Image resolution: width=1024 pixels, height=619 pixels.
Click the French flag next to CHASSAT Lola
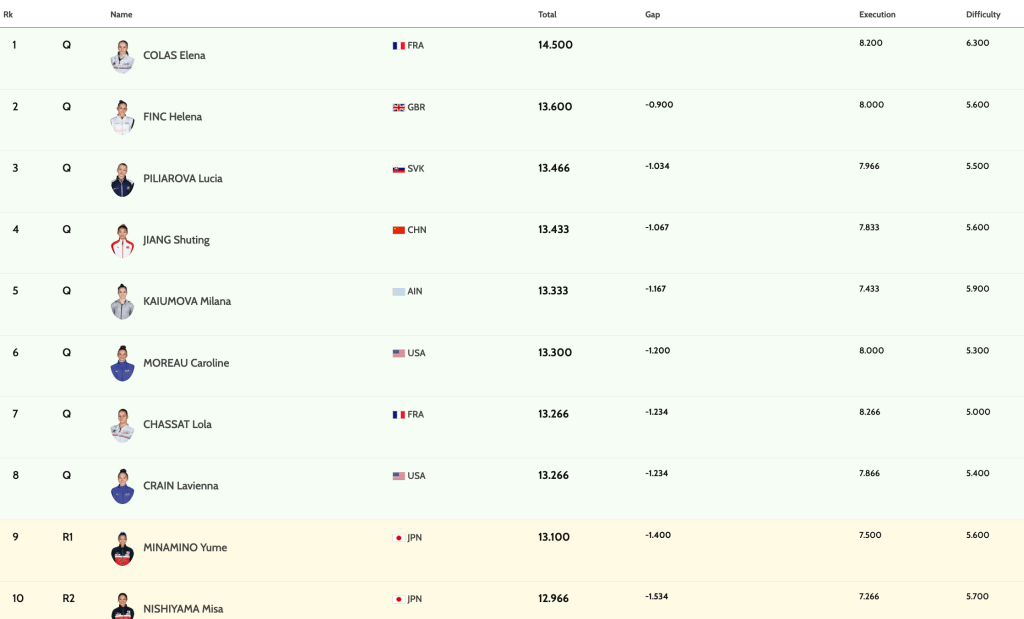click(398, 415)
